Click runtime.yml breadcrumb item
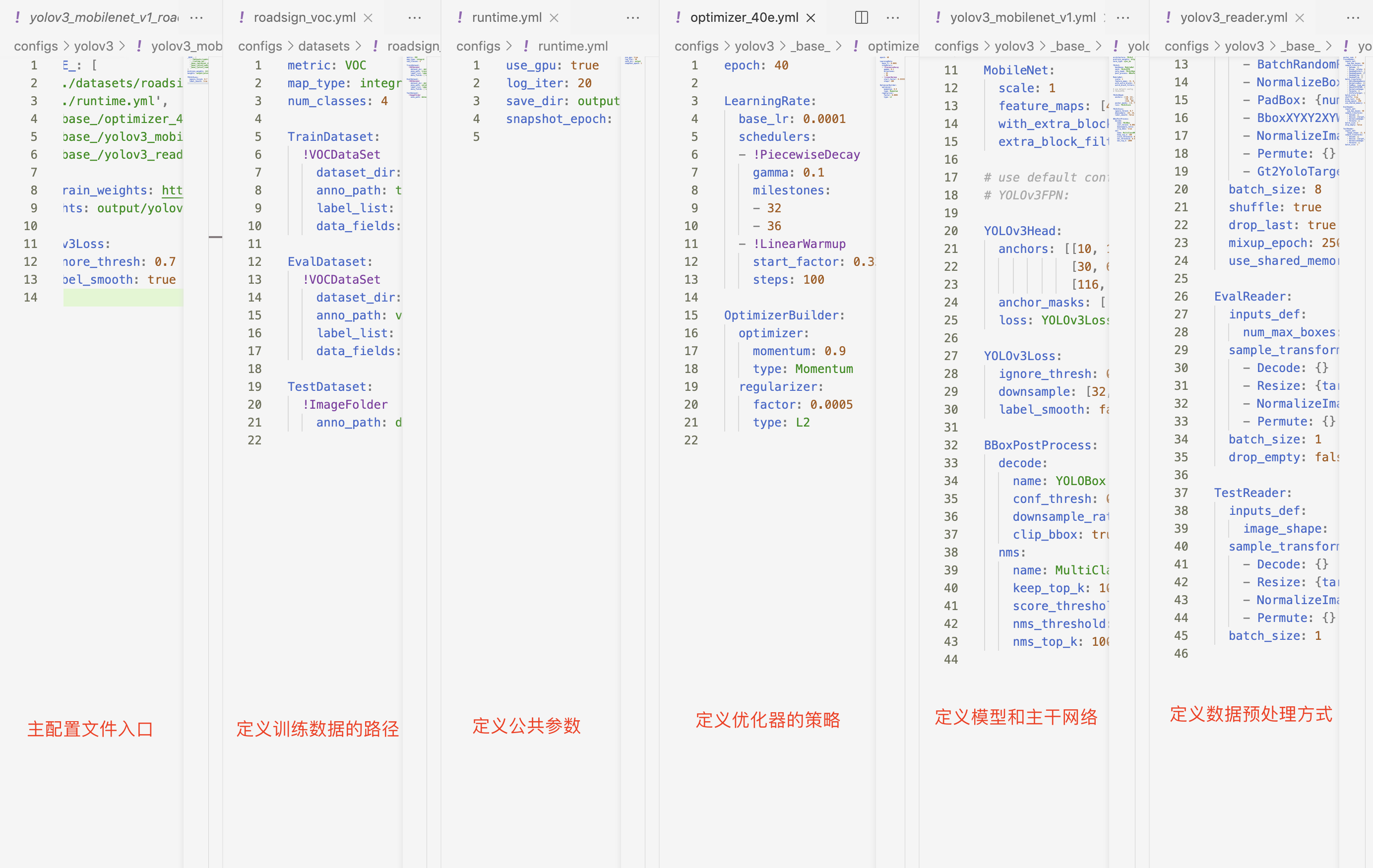The width and height of the screenshot is (1373, 868). (x=572, y=46)
